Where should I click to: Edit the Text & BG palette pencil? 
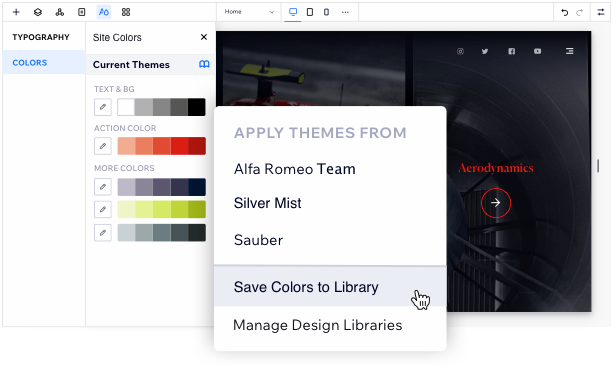(103, 107)
